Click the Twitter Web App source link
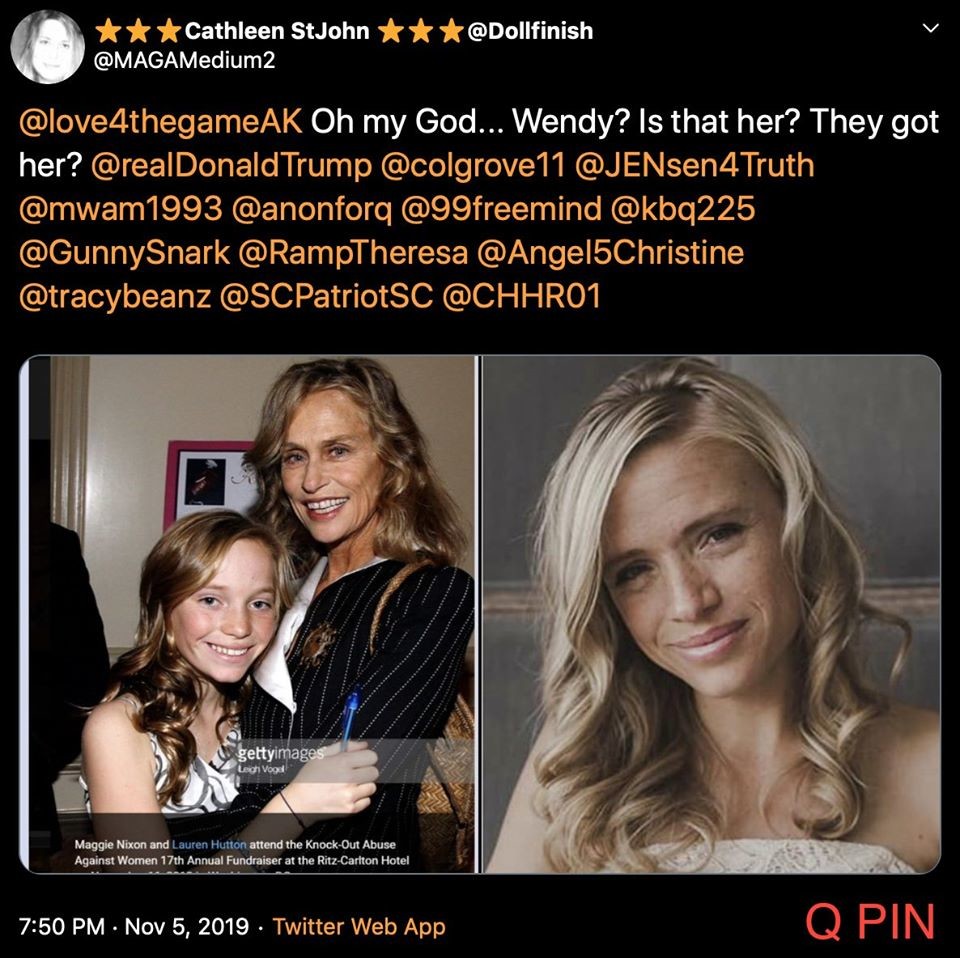The image size is (960, 958). (x=359, y=926)
